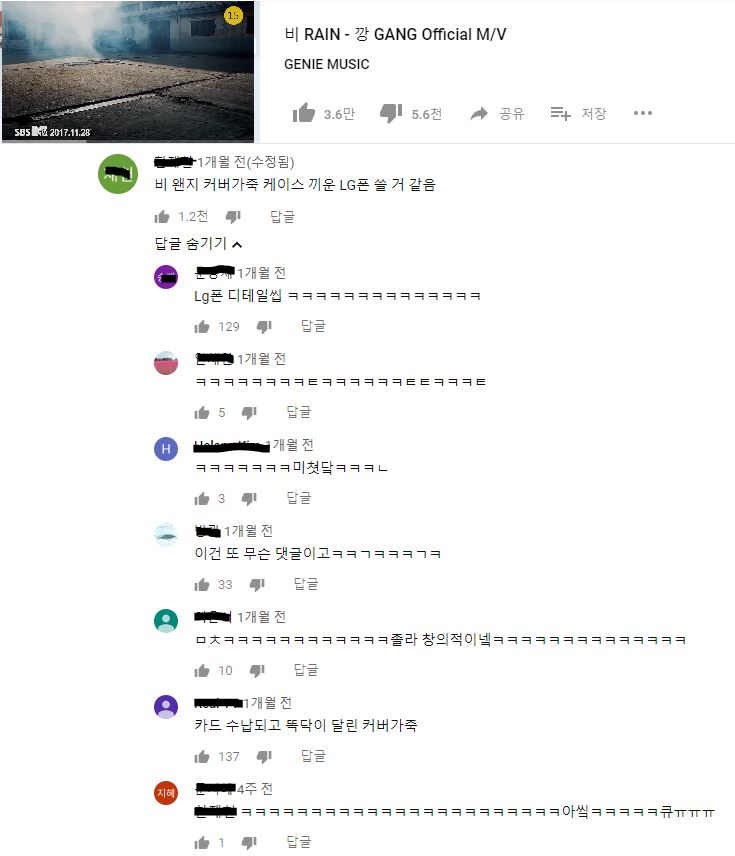Like the video with 3.6만 thumbs up
The width and height of the screenshot is (735, 856).
tap(304, 113)
